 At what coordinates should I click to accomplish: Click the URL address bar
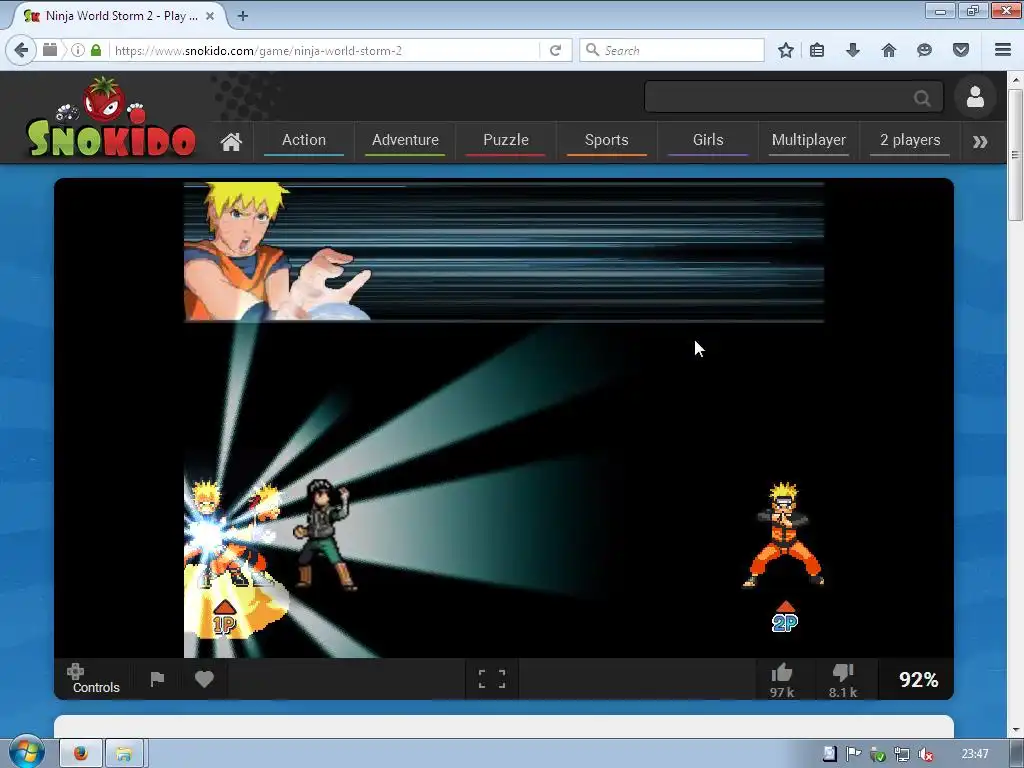[325, 50]
